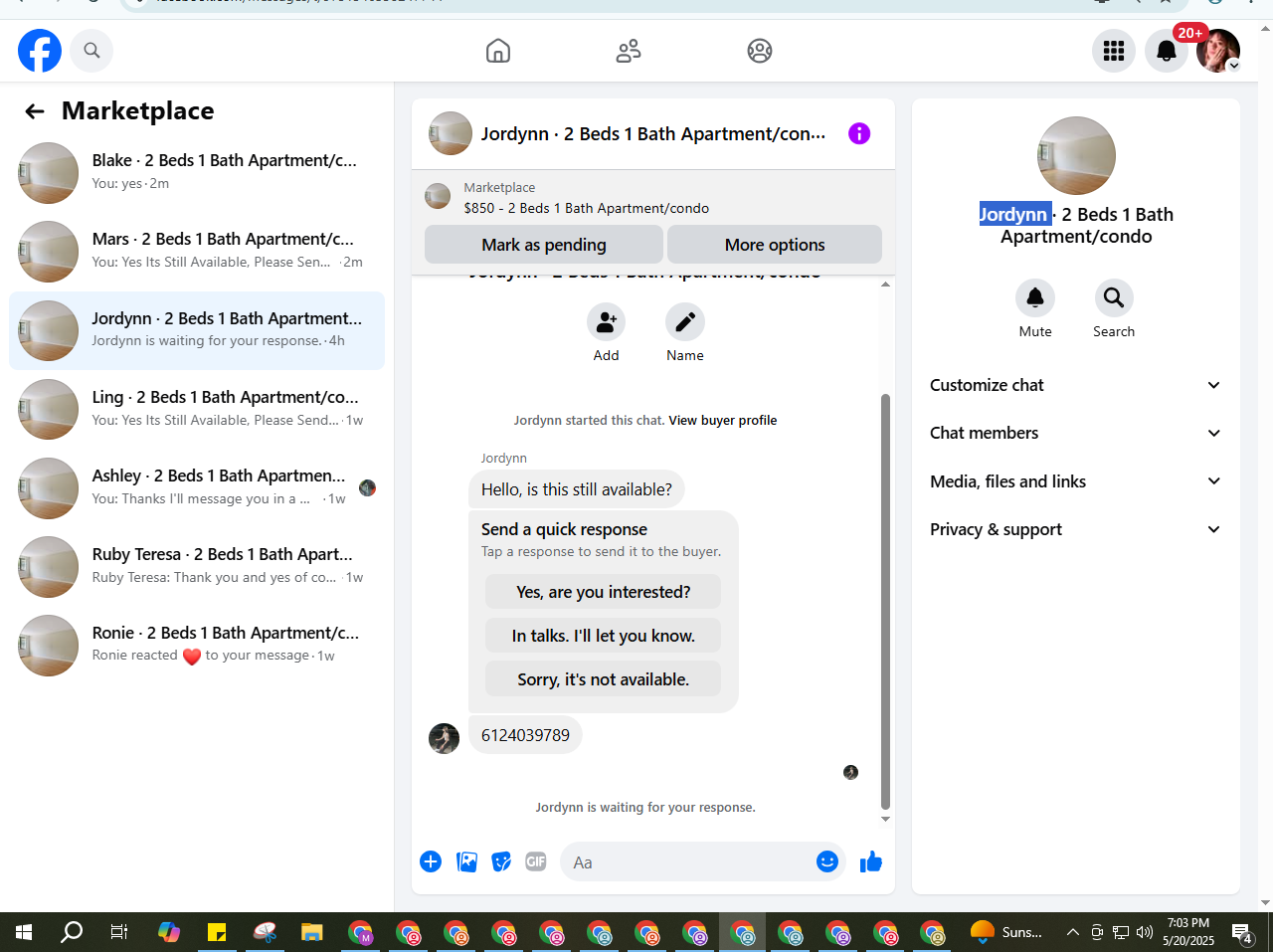Click the back arrow beside Marketplace
1273x952 pixels.
35,111
